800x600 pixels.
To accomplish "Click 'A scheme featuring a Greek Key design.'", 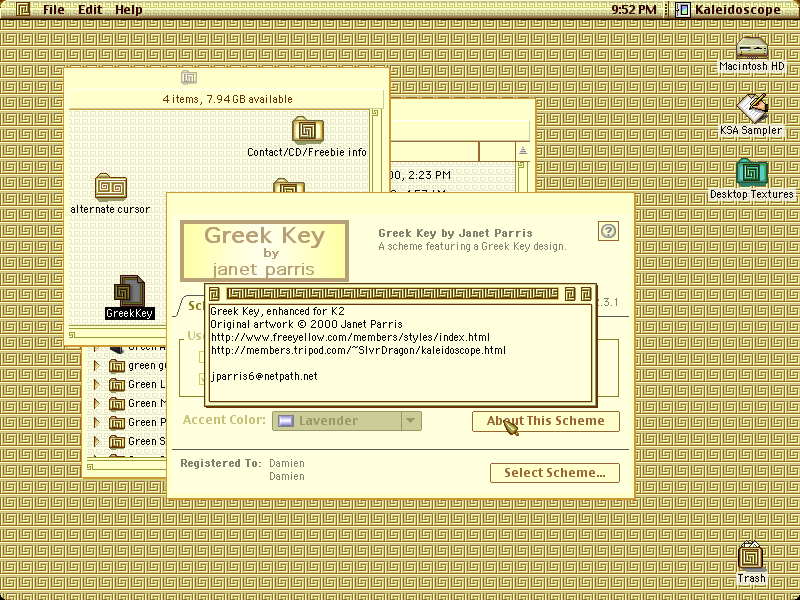I will tap(472, 246).
